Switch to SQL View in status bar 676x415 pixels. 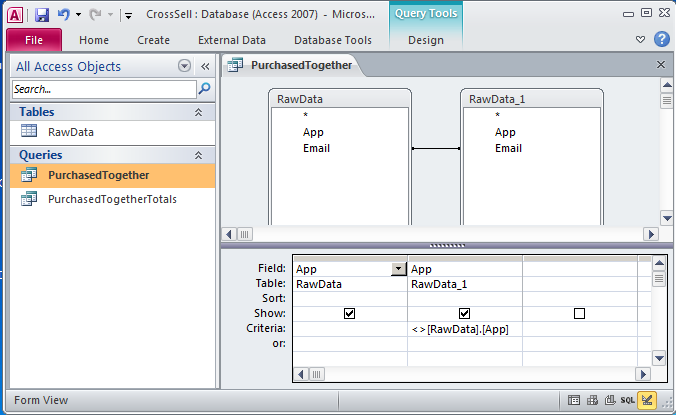point(627,400)
